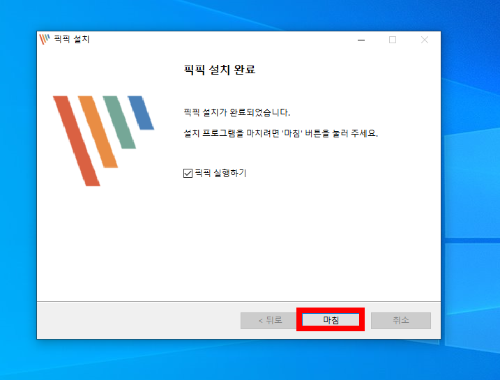Screen dimensions: 500x380
Task: Click the instruction text mentioning '마침' 버튼
Action: tap(281, 133)
